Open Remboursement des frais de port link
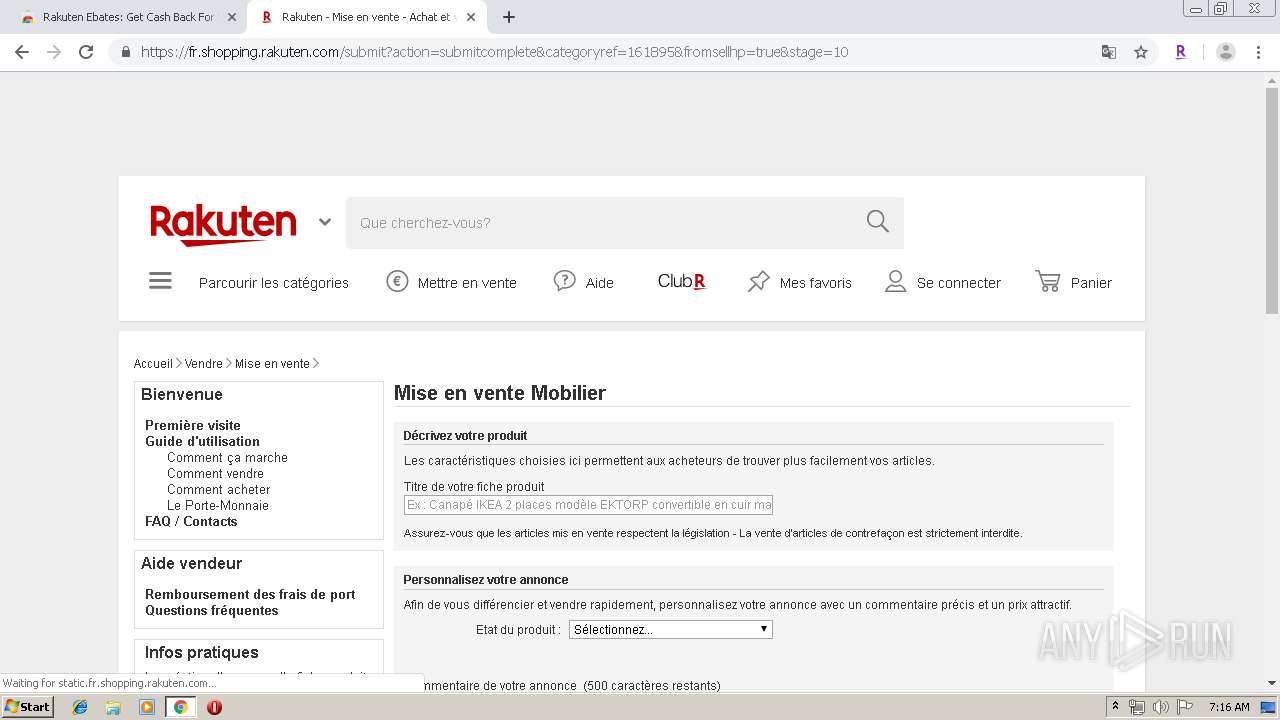 (250, 594)
